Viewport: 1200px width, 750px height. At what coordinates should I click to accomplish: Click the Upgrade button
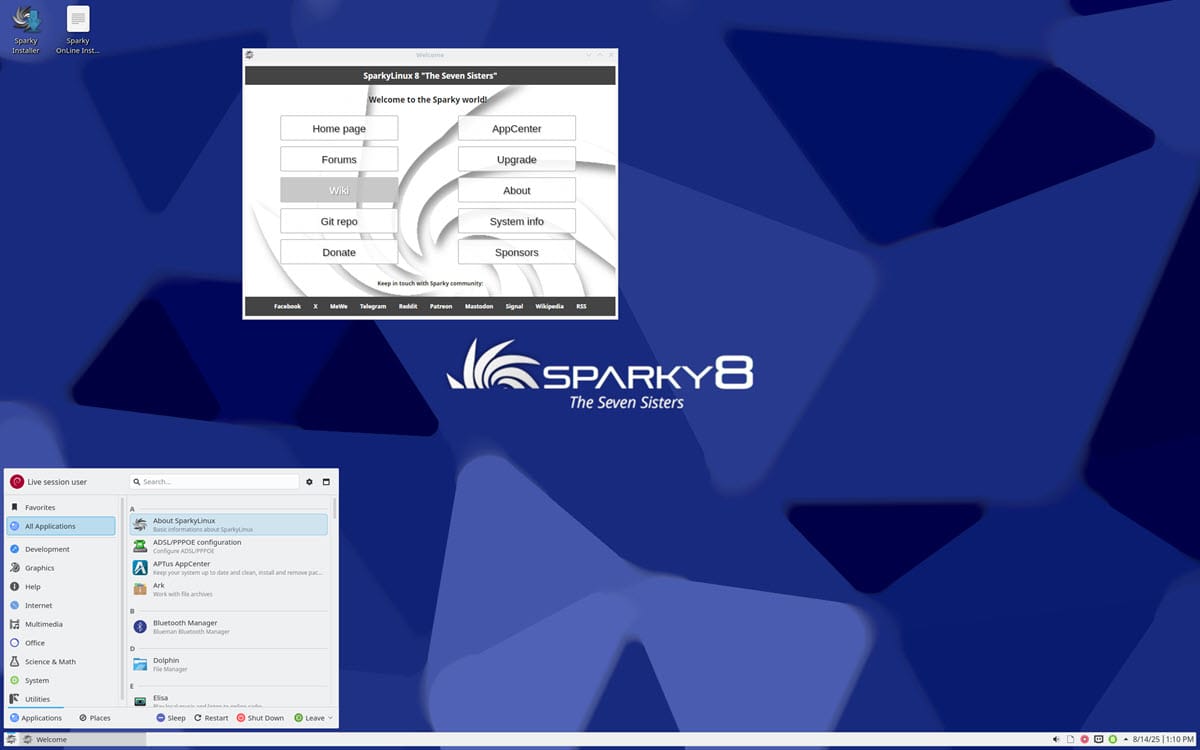[x=517, y=159]
